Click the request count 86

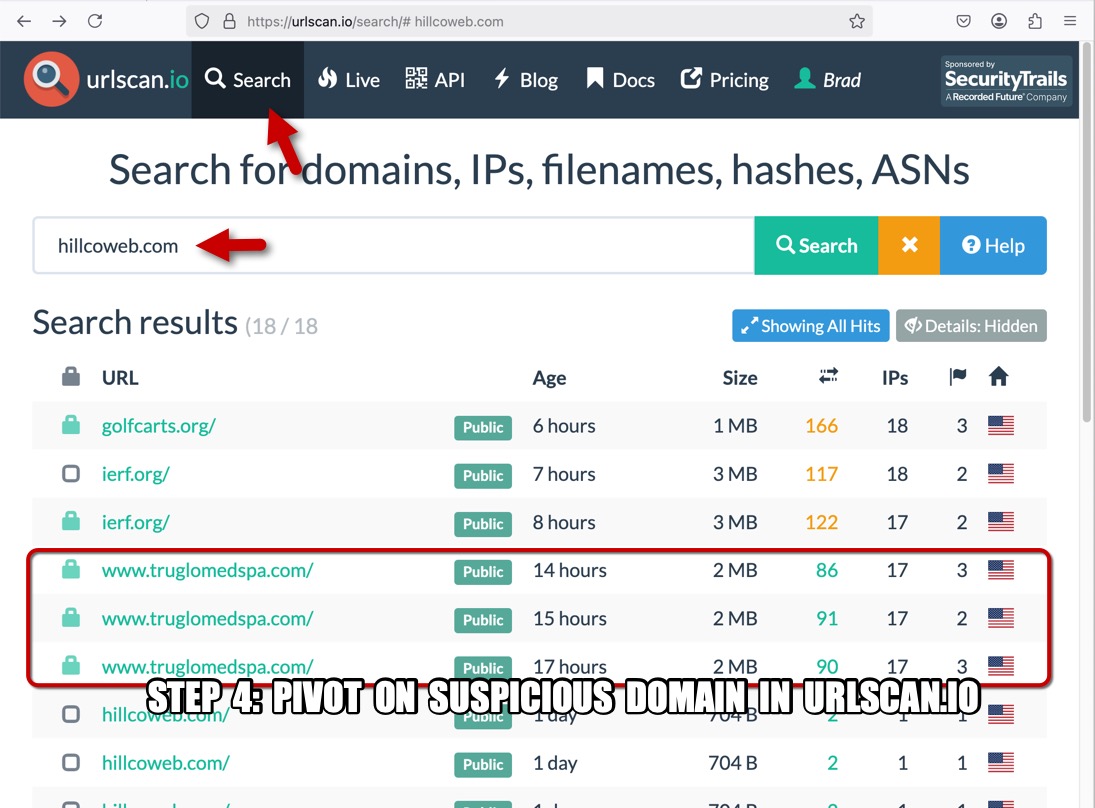tap(827, 570)
